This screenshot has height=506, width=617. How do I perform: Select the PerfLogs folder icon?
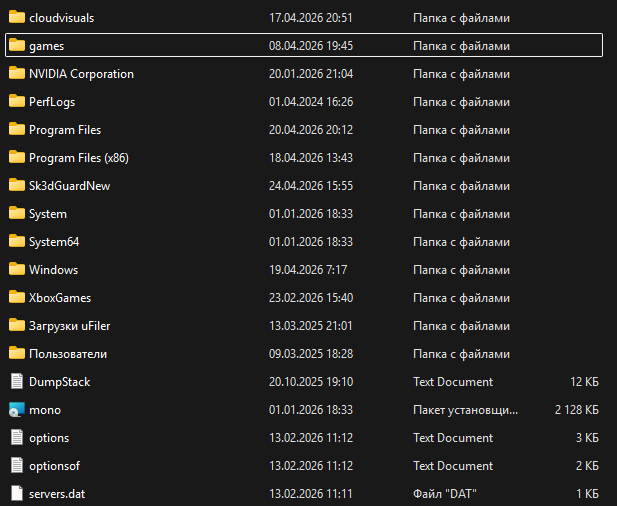16,102
